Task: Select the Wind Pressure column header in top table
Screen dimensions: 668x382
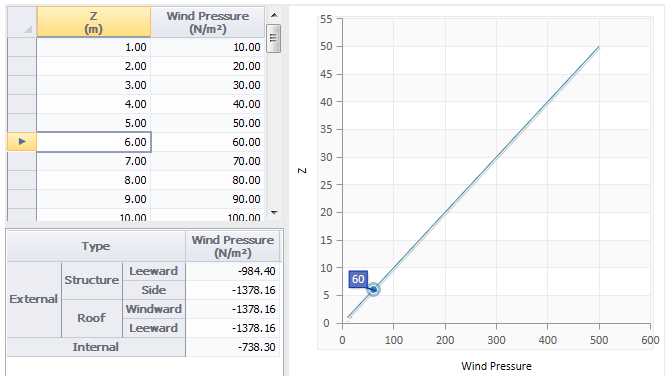Action: point(208,22)
